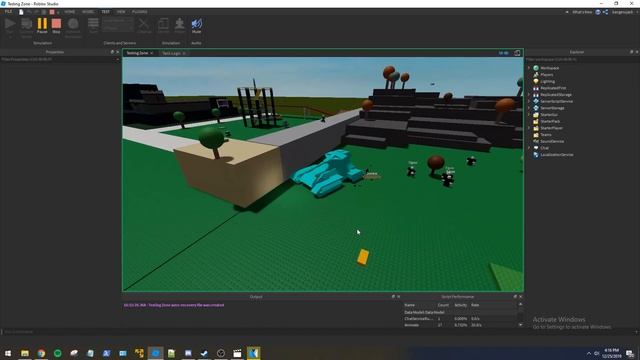Viewport: 640px width, 360px height.
Task: Select ReplicatedFirst in Explorer
Action: [553, 88]
